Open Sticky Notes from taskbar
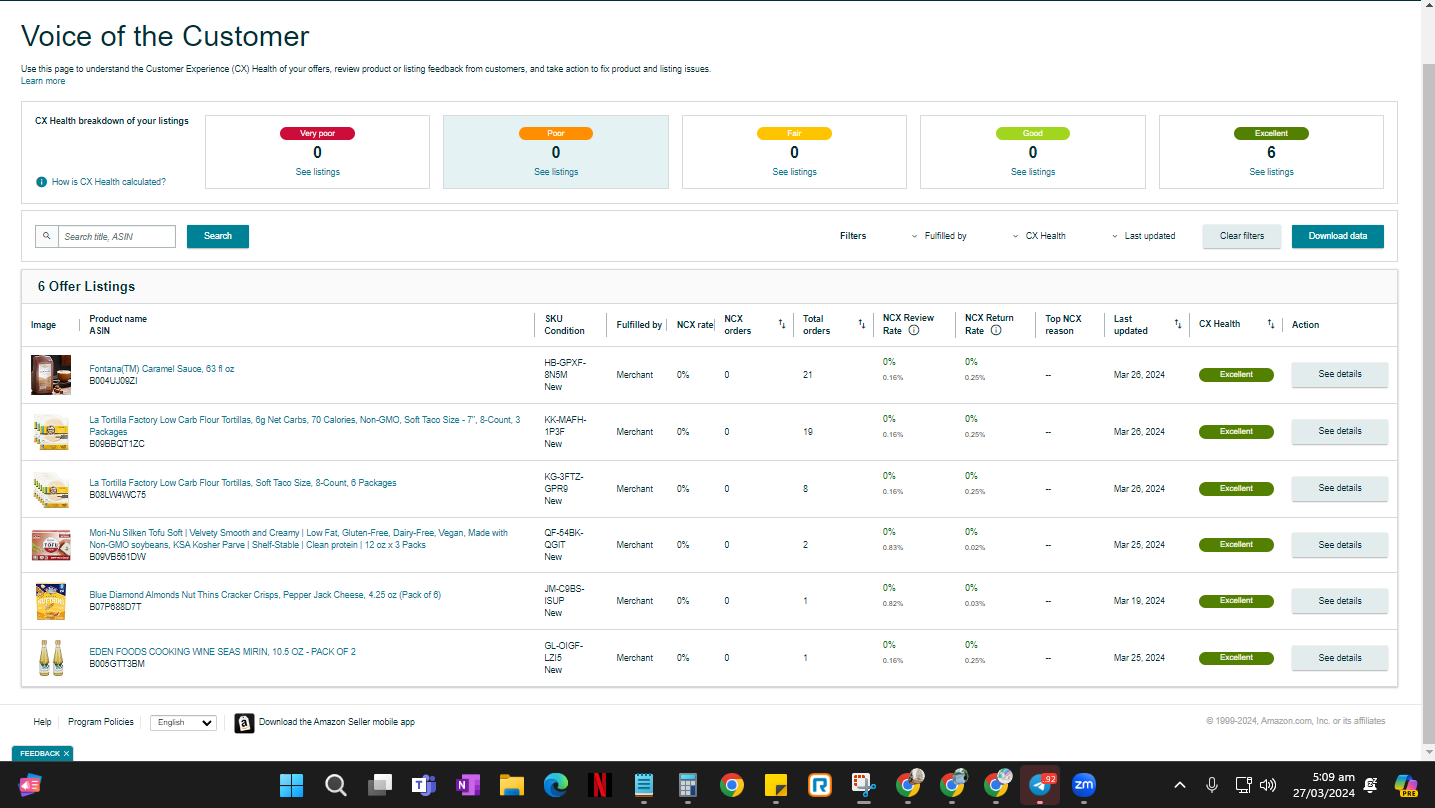 tap(776, 785)
